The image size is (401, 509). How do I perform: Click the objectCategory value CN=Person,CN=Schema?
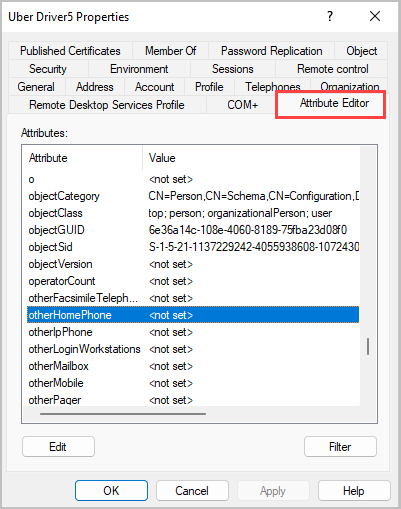click(x=254, y=196)
